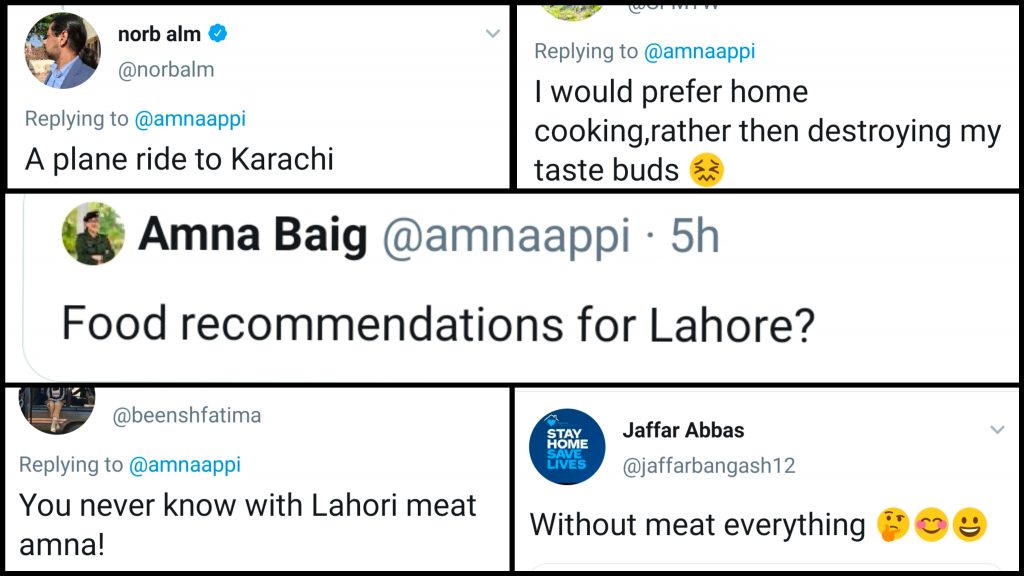Click the thinking face emoji in Jaffar's tweet
Viewport: 1024px width, 576px height.
892,525
